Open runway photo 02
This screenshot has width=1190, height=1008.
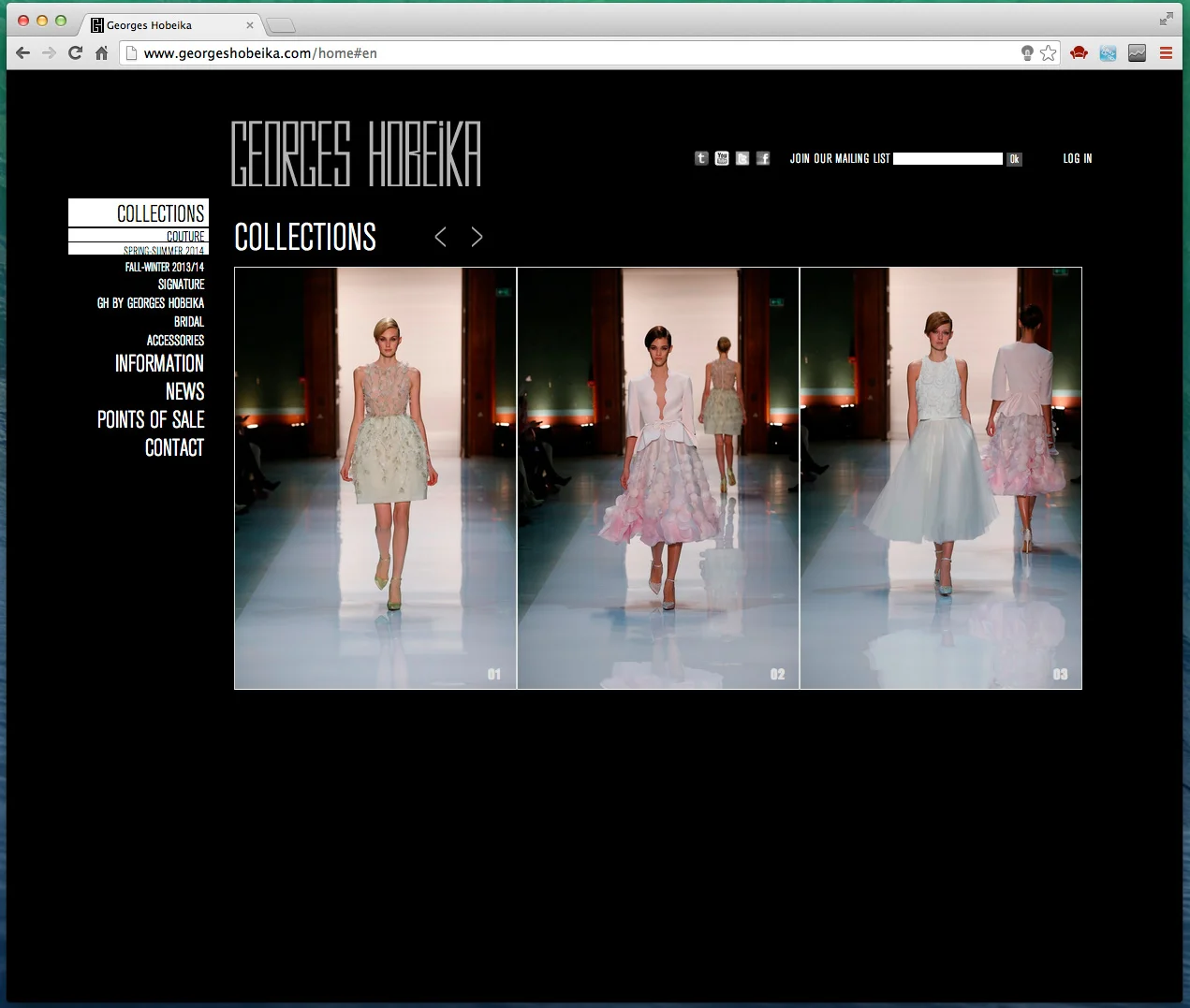pyautogui.click(x=658, y=478)
